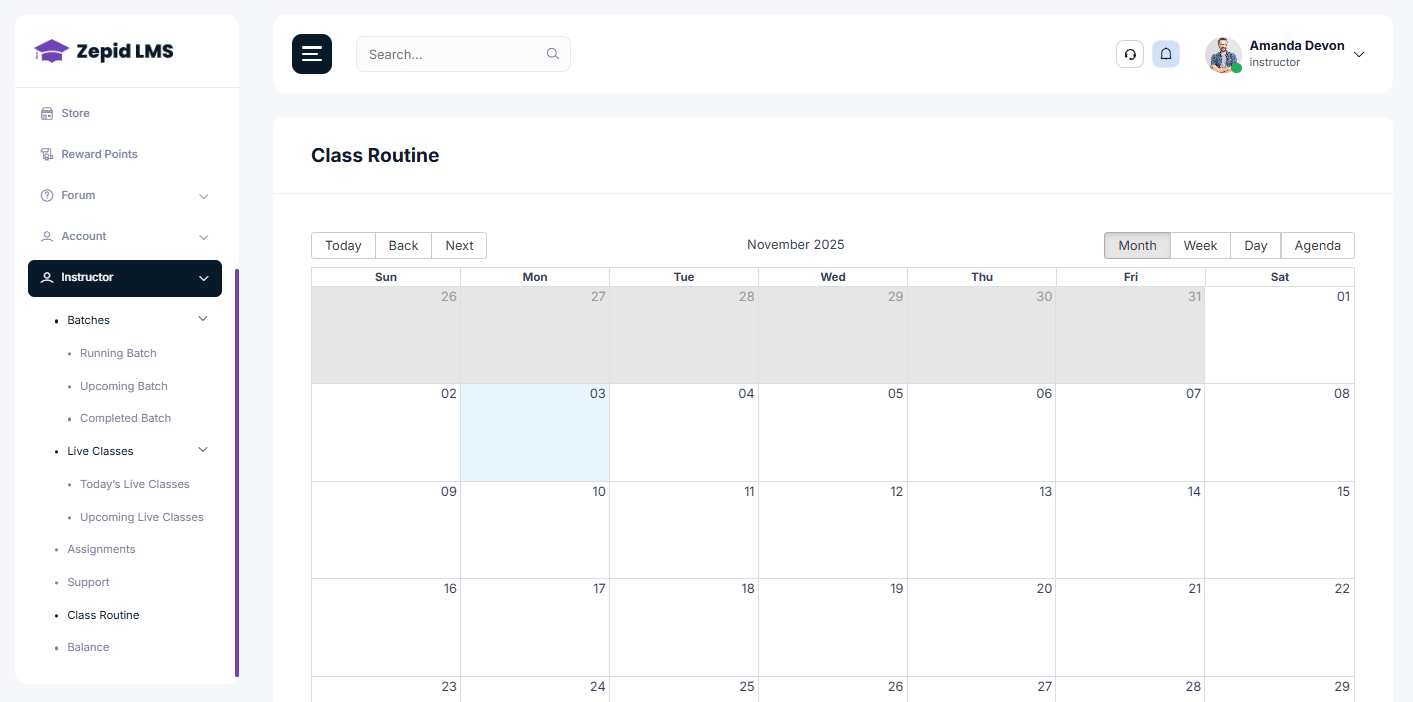Click the Today button above the calendar
Viewport: 1413px width, 702px height.
click(x=343, y=245)
